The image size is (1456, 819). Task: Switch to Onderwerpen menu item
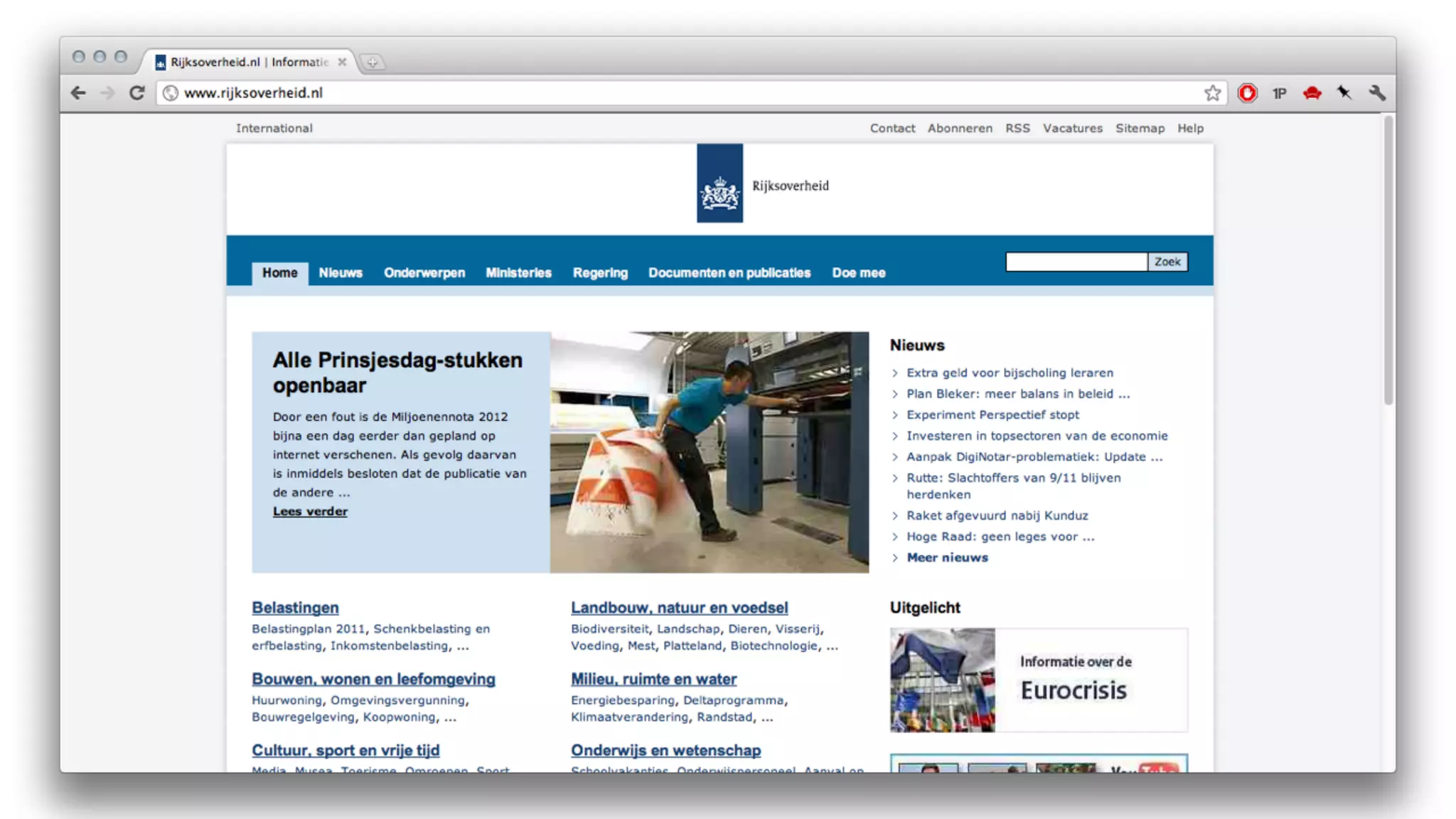[x=424, y=273]
